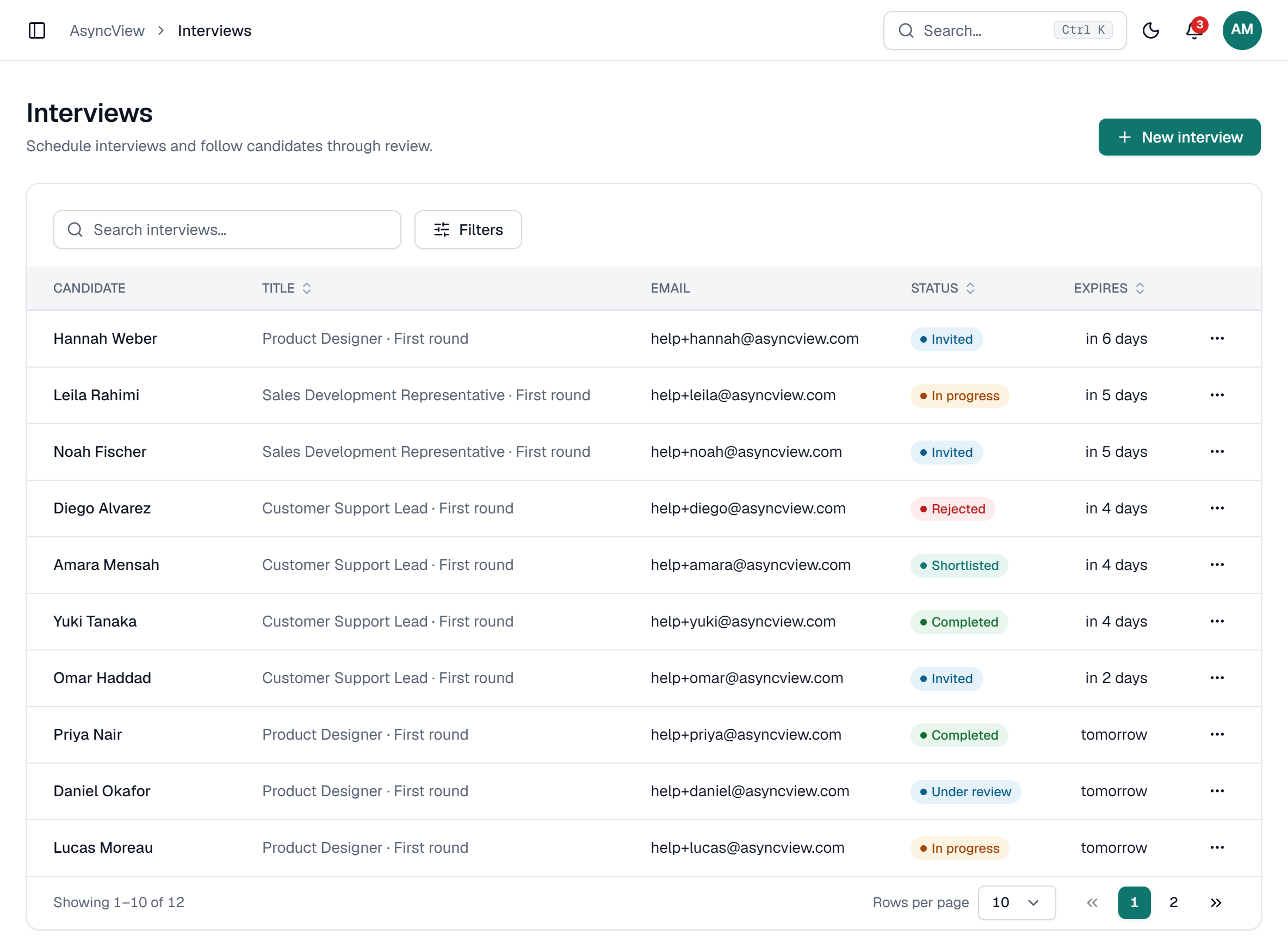Open row actions for Lucas Moreau

(1217, 847)
